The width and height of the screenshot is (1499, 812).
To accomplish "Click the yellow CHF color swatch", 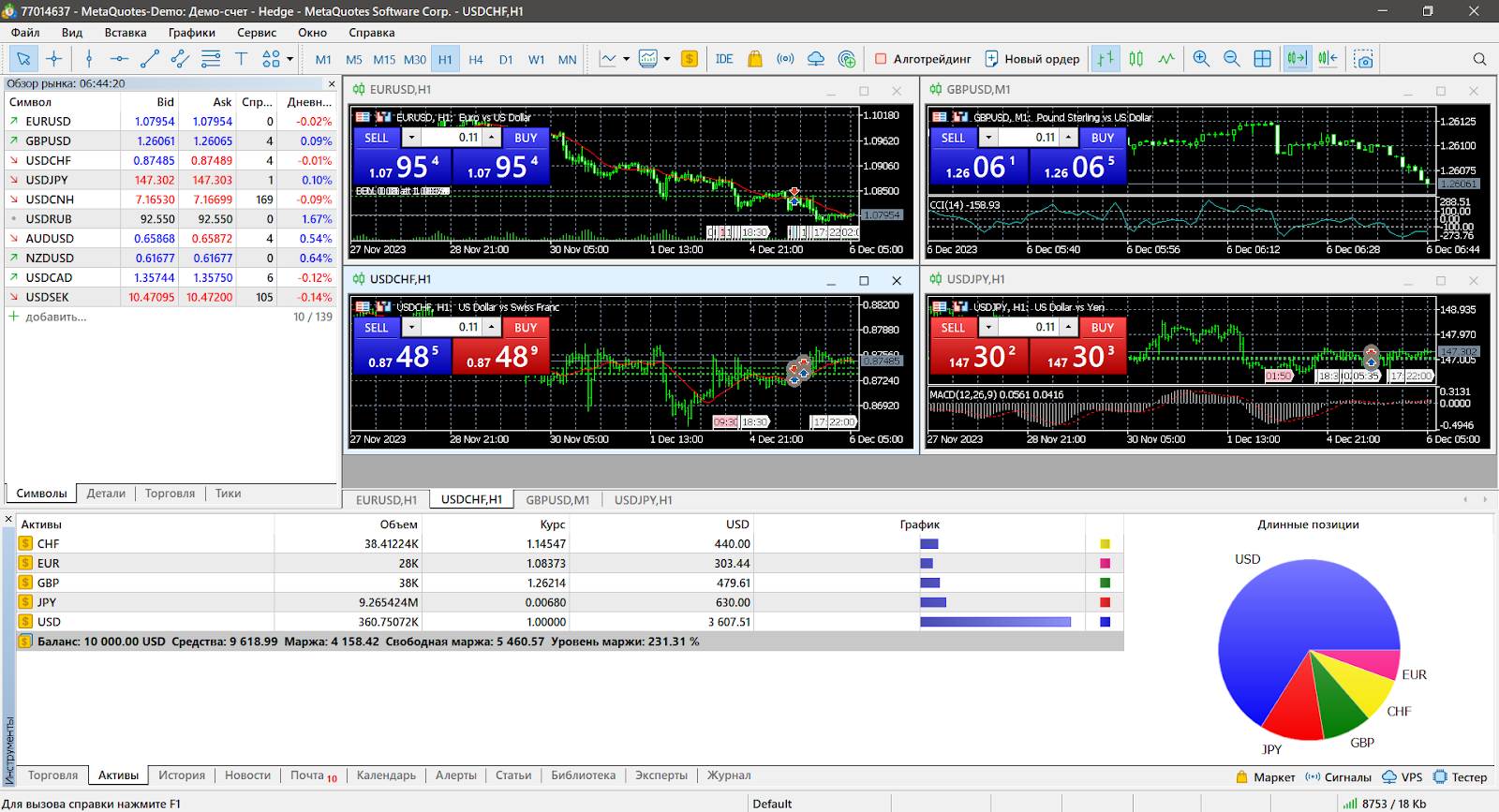I will pyautogui.click(x=1105, y=544).
